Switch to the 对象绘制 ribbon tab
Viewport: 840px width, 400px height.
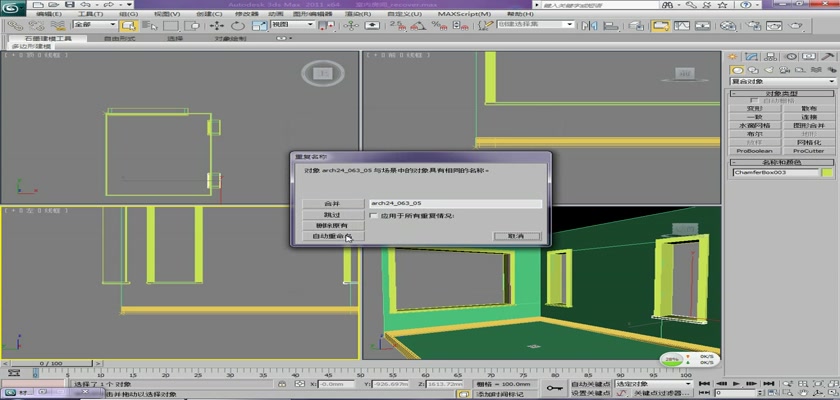[x=230, y=39]
